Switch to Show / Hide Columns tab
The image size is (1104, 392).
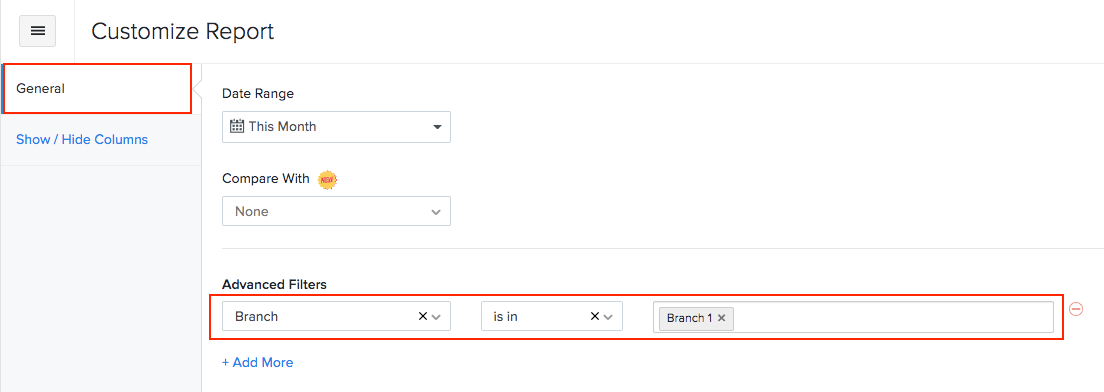coord(82,139)
